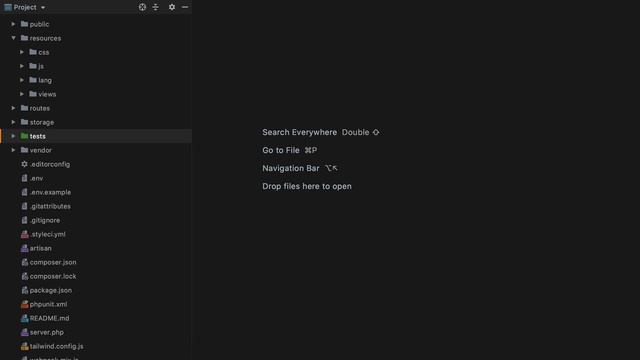Select the .gitattributes file
Screen dimensions: 640x360
point(50,206)
